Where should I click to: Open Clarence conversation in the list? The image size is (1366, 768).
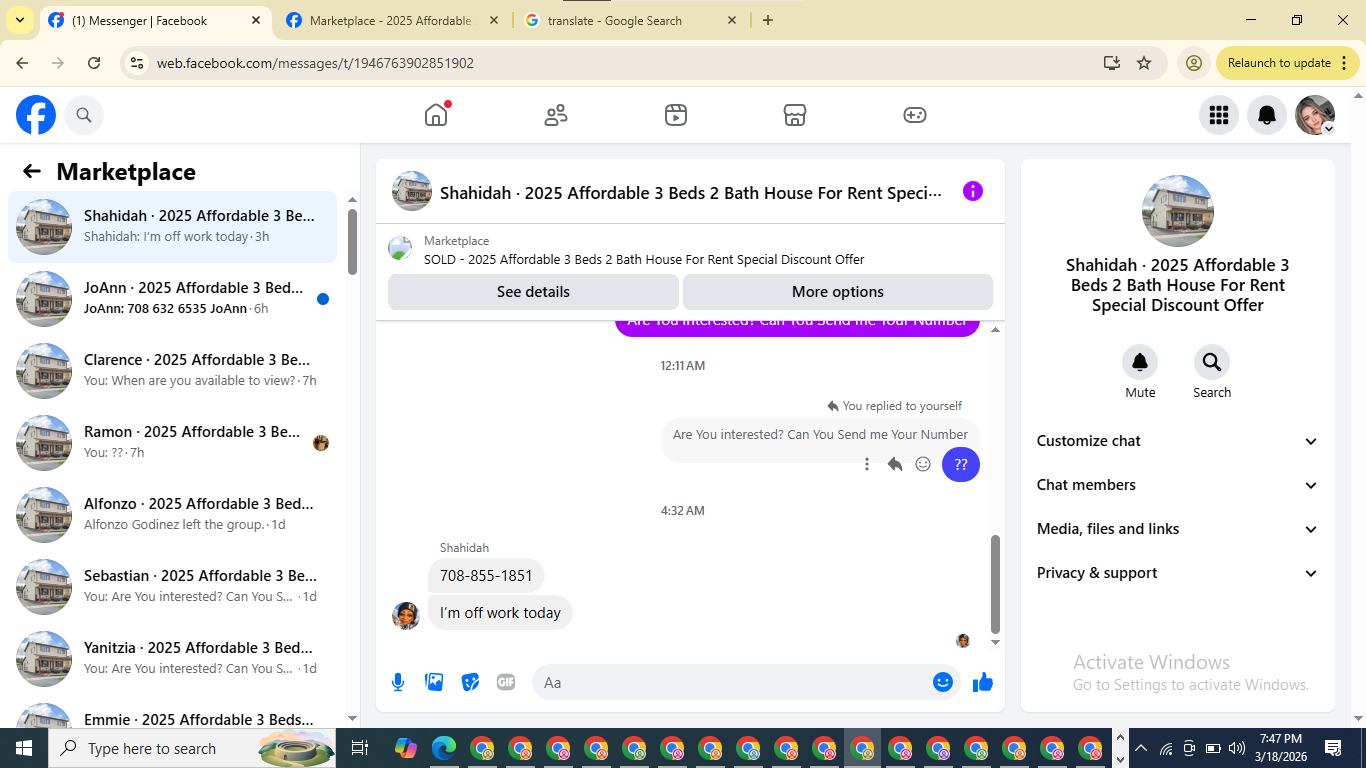[x=172, y=371]
